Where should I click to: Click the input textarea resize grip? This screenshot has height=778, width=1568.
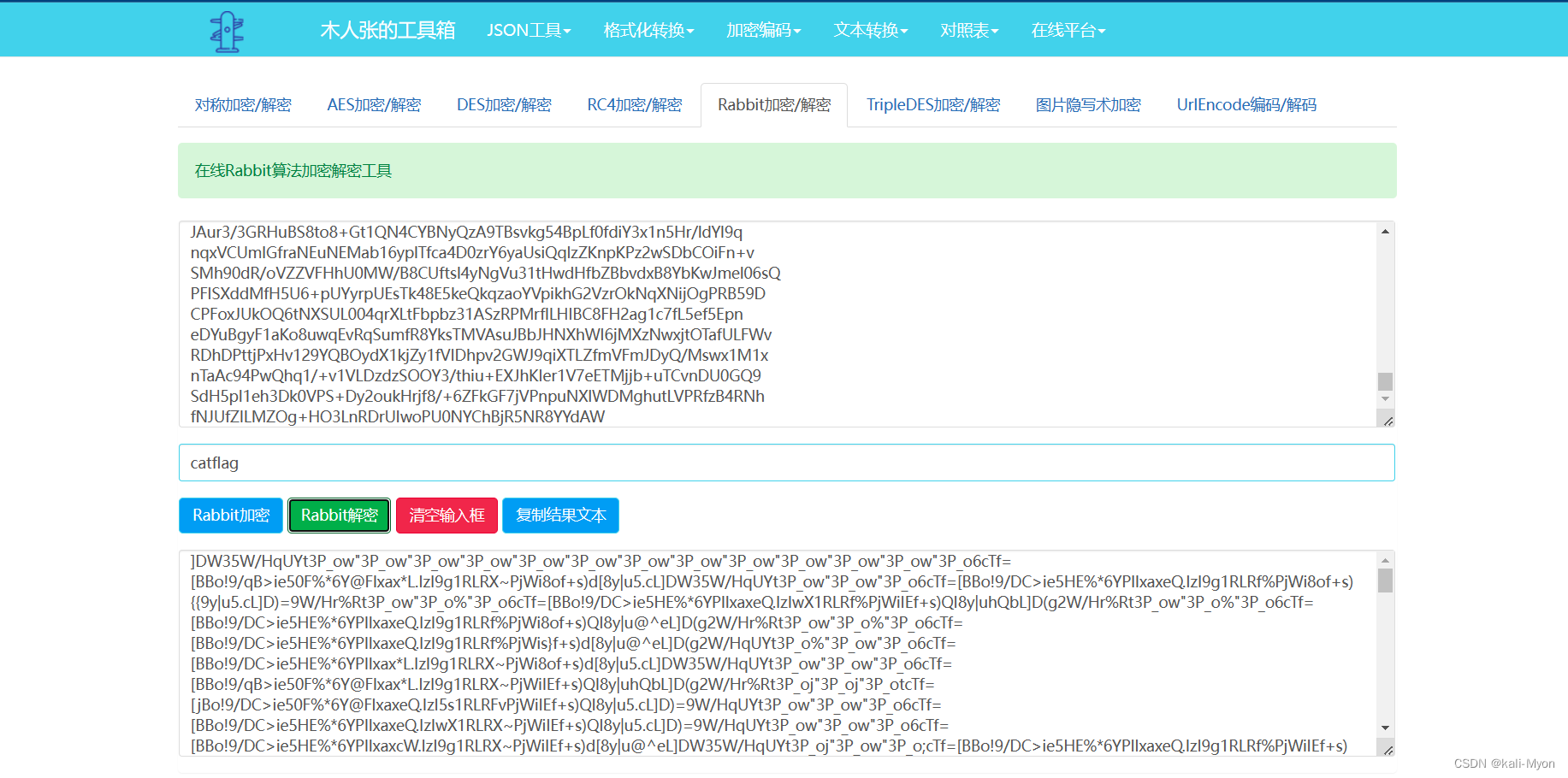1388,420
